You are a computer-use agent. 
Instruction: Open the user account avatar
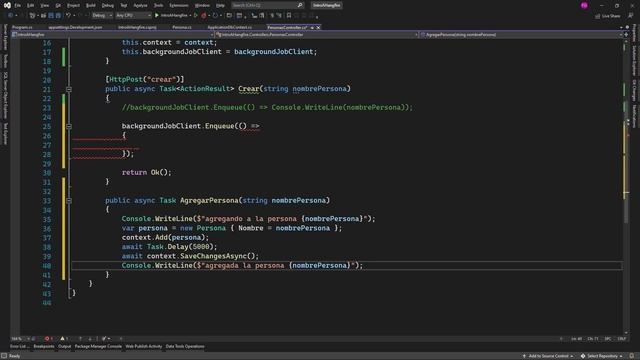(584, 5)
